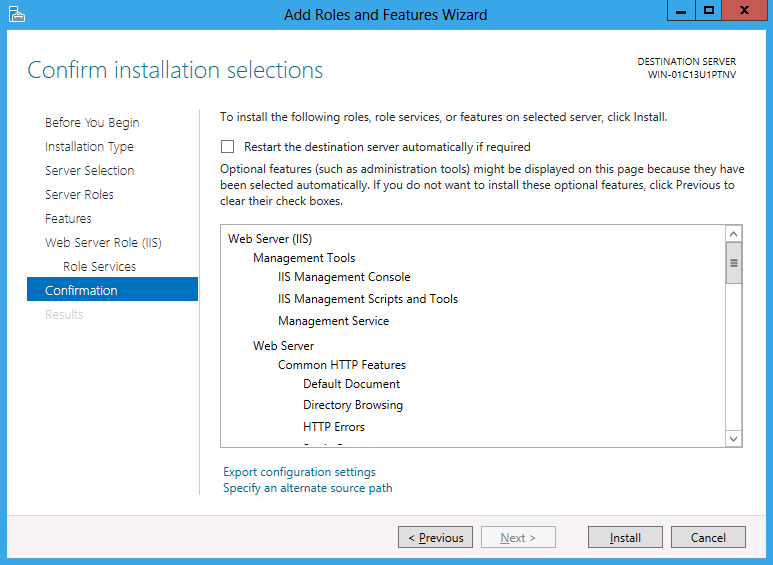Open the Server Roles step
Screen dimensions: 773x565
pos(79,195)
